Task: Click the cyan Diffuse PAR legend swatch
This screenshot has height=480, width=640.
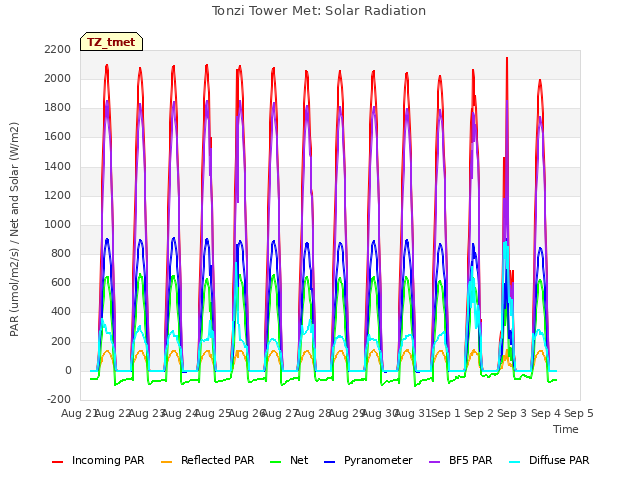Action: pyautogui.click(x=515, y=462)
